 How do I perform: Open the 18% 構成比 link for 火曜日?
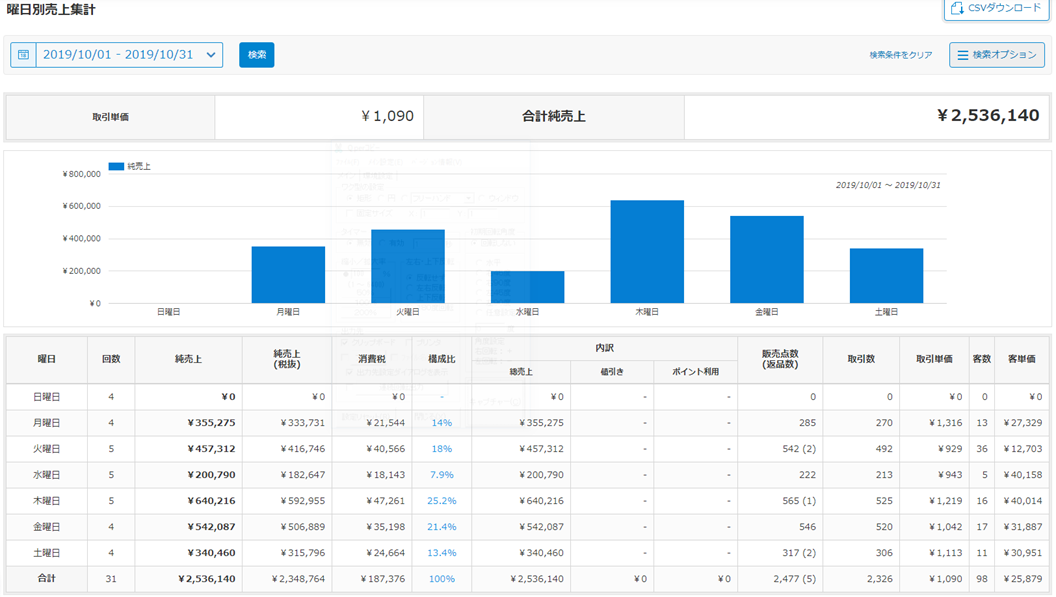(x=442, y=449)
